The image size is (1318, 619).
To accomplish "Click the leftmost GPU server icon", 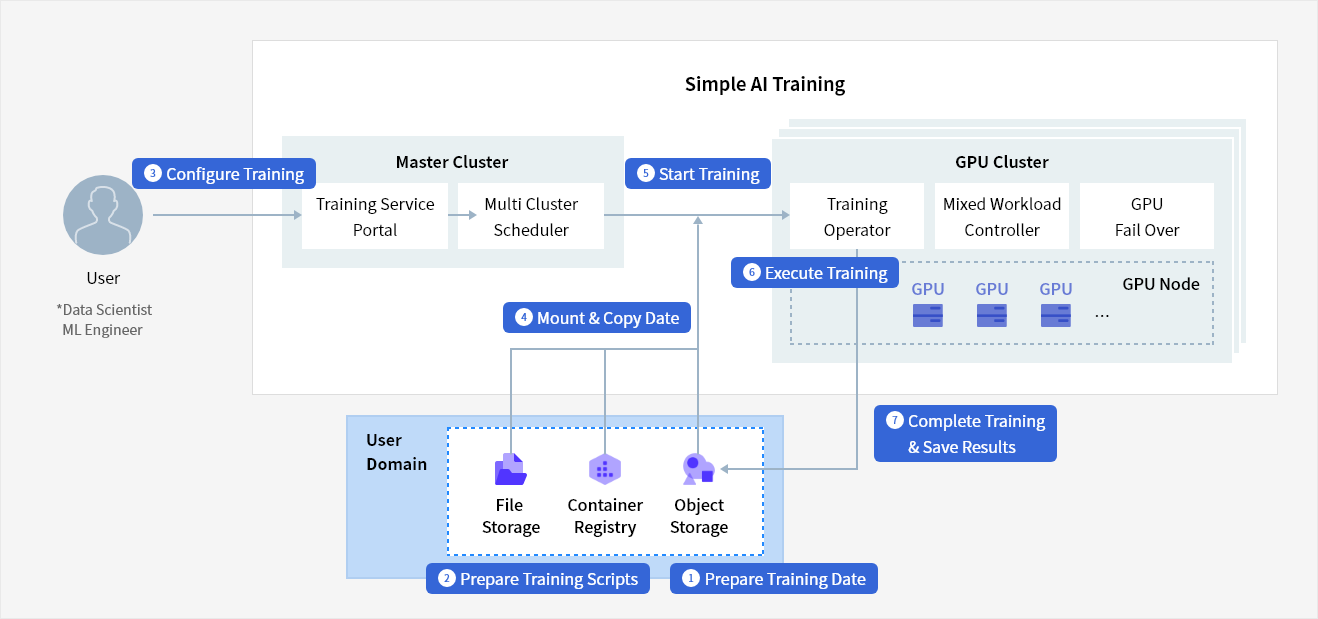I will (928, 316).
